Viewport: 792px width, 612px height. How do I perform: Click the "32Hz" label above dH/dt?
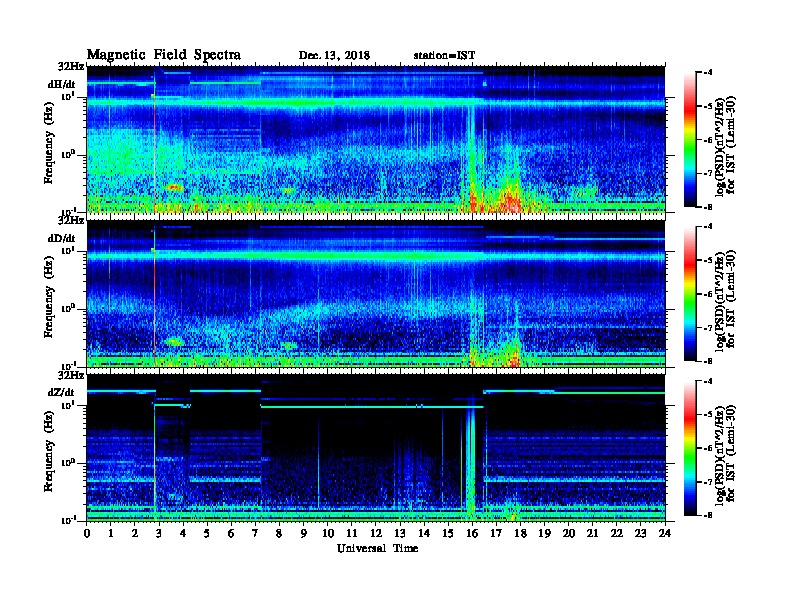(71, 66)
